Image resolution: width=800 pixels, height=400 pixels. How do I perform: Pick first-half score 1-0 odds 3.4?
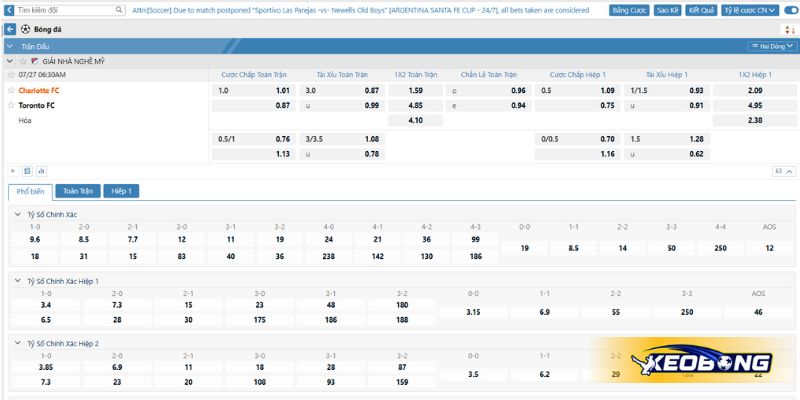[45, 305]
